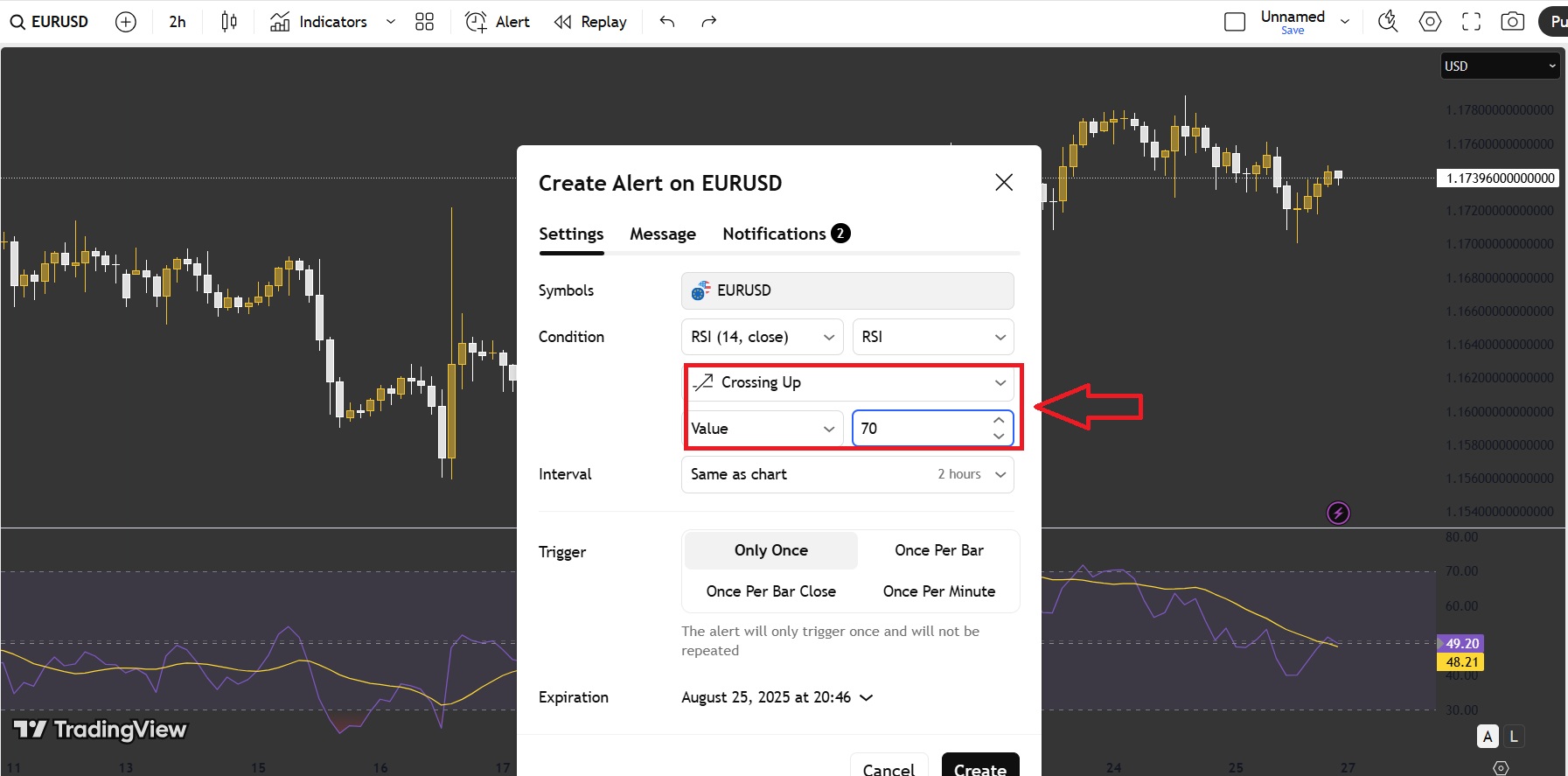Click the undo arrow icon
The height and width of the screenshot is (776, 1568).
667,22
